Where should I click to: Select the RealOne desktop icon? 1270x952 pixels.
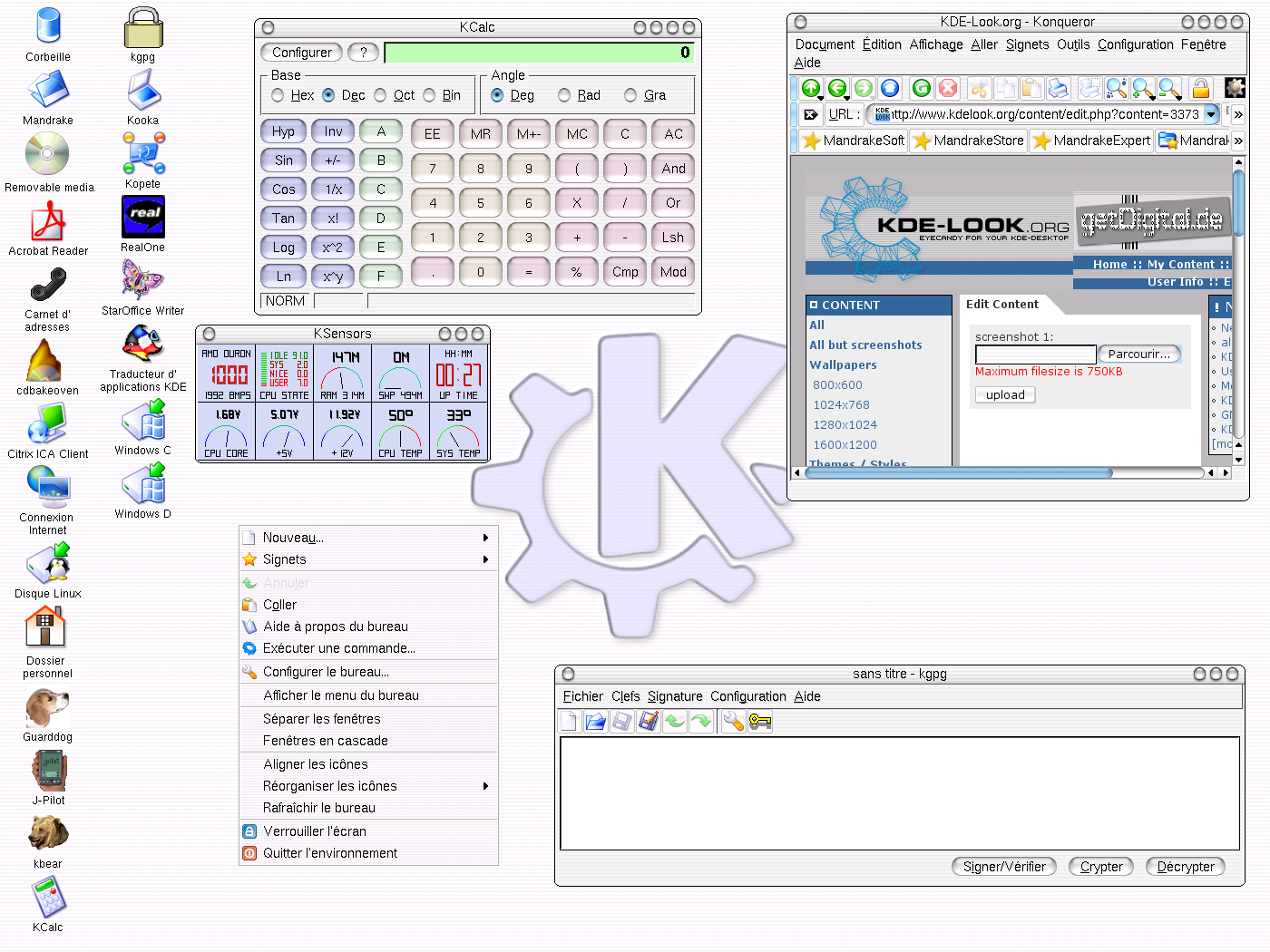[142, 224]
